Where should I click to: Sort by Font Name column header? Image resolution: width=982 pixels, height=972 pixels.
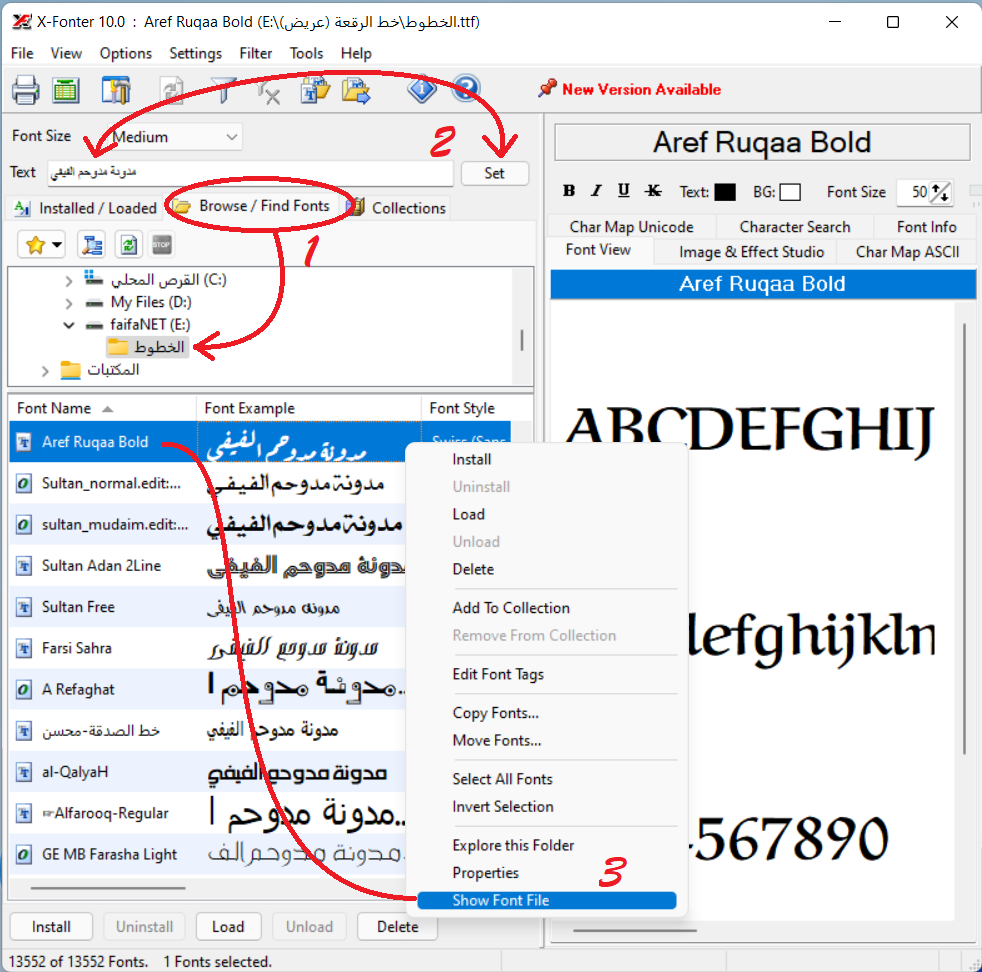pyautogui.click(x=103, y=408)
